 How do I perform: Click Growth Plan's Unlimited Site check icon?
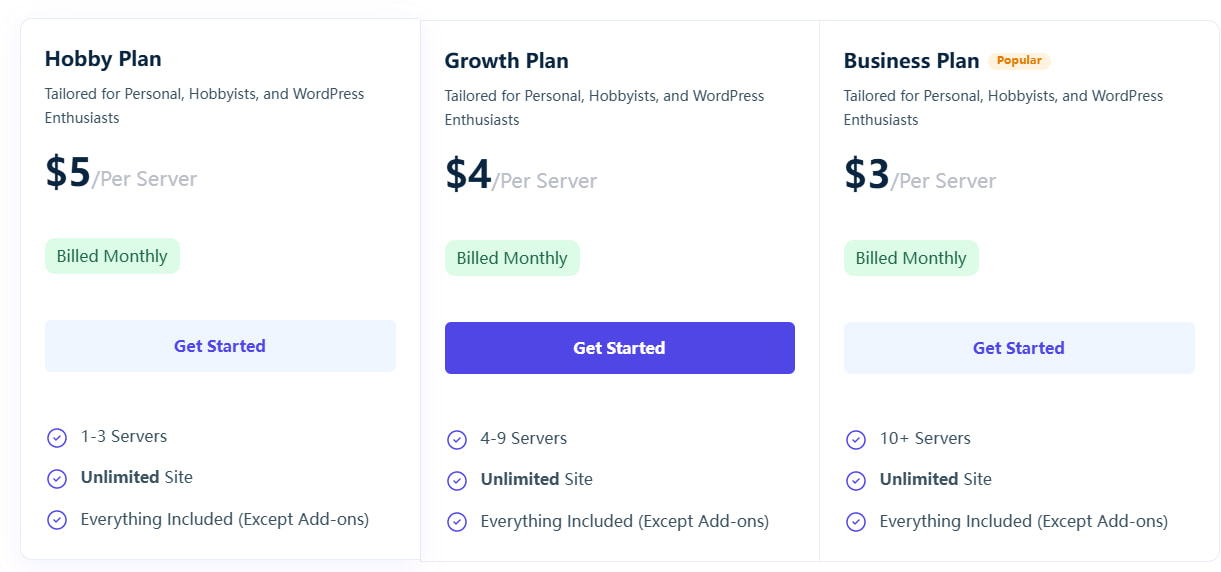click(x=457, y=481)
